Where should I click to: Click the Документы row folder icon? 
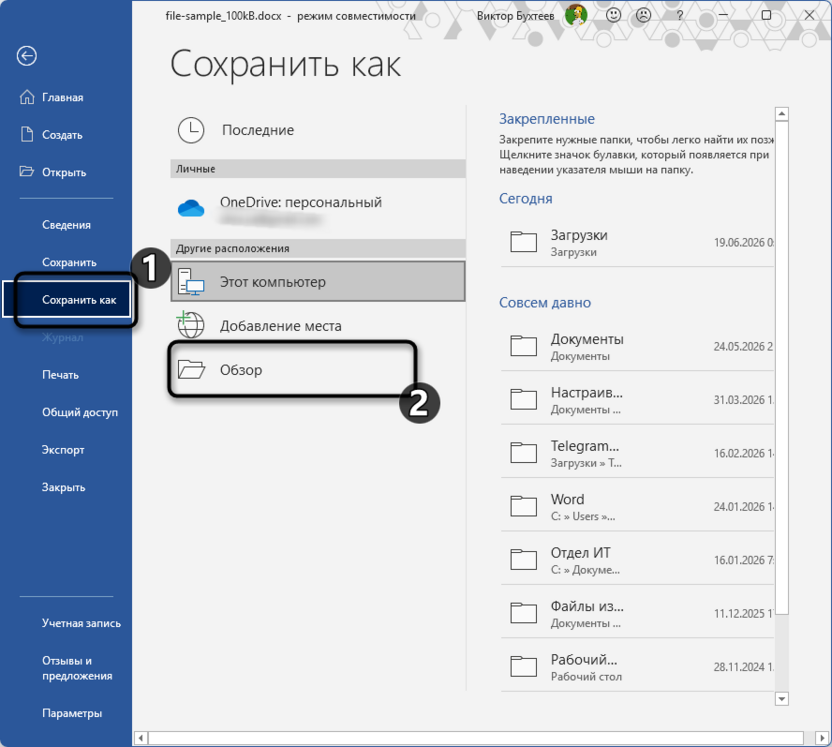(x=523, y=345)
